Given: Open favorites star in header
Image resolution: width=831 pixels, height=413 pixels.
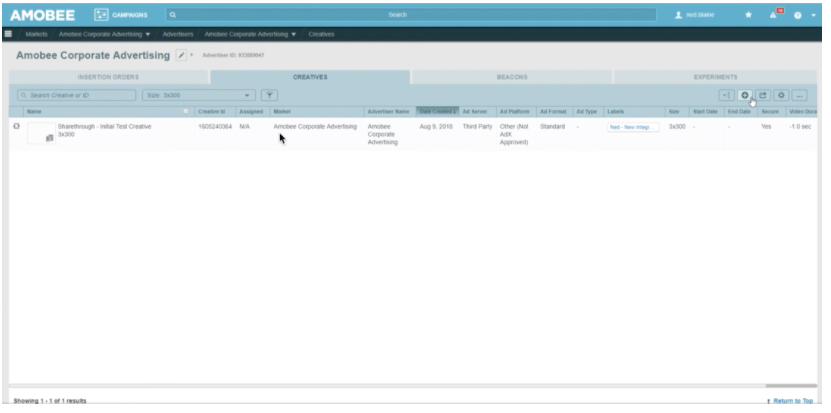Looking at the screenshot, I should [748, 15].
